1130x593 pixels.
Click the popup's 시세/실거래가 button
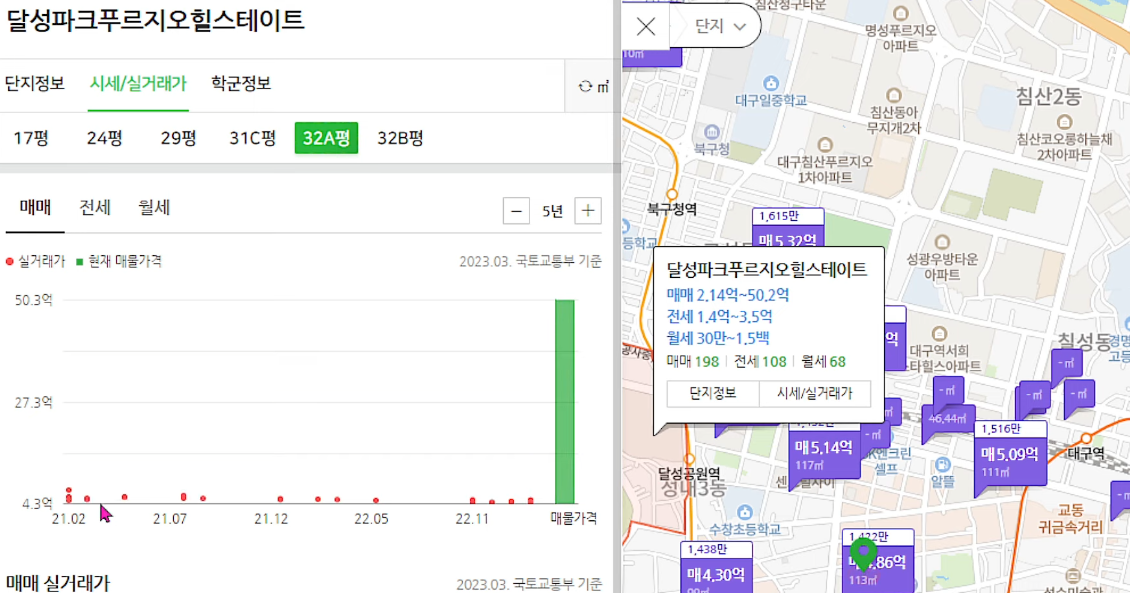(814, 393)
